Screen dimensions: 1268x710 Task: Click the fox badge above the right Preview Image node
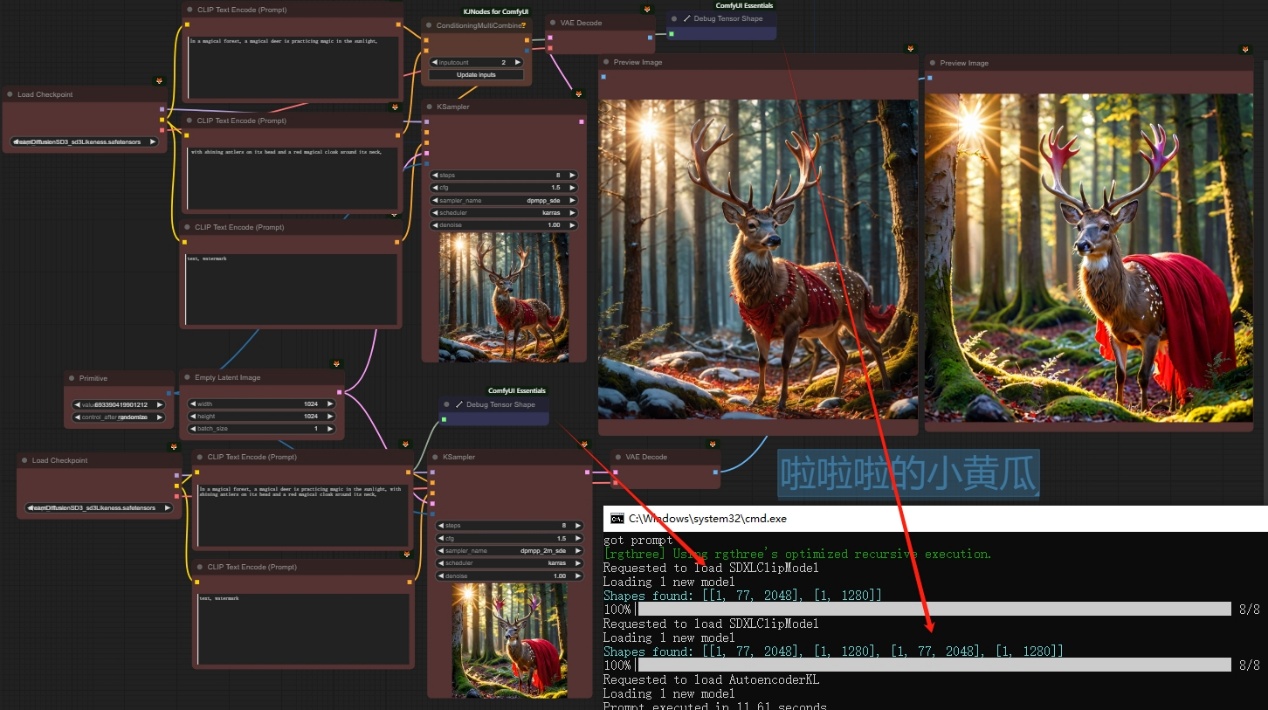1245,48
